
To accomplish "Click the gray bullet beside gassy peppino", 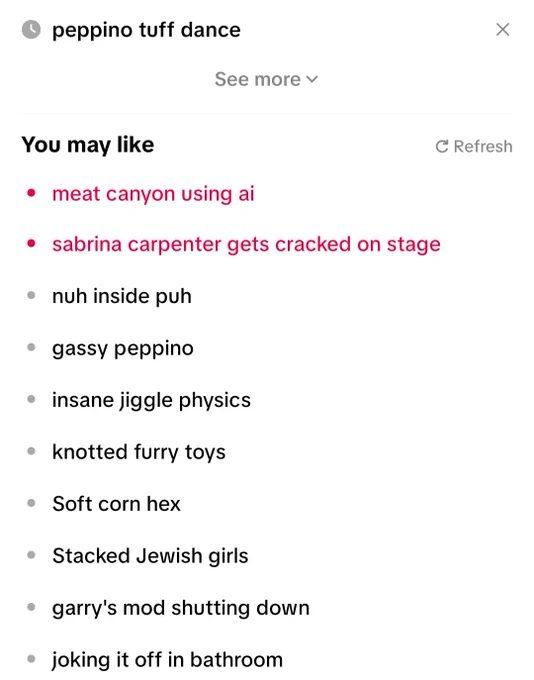I will point(31,347).
